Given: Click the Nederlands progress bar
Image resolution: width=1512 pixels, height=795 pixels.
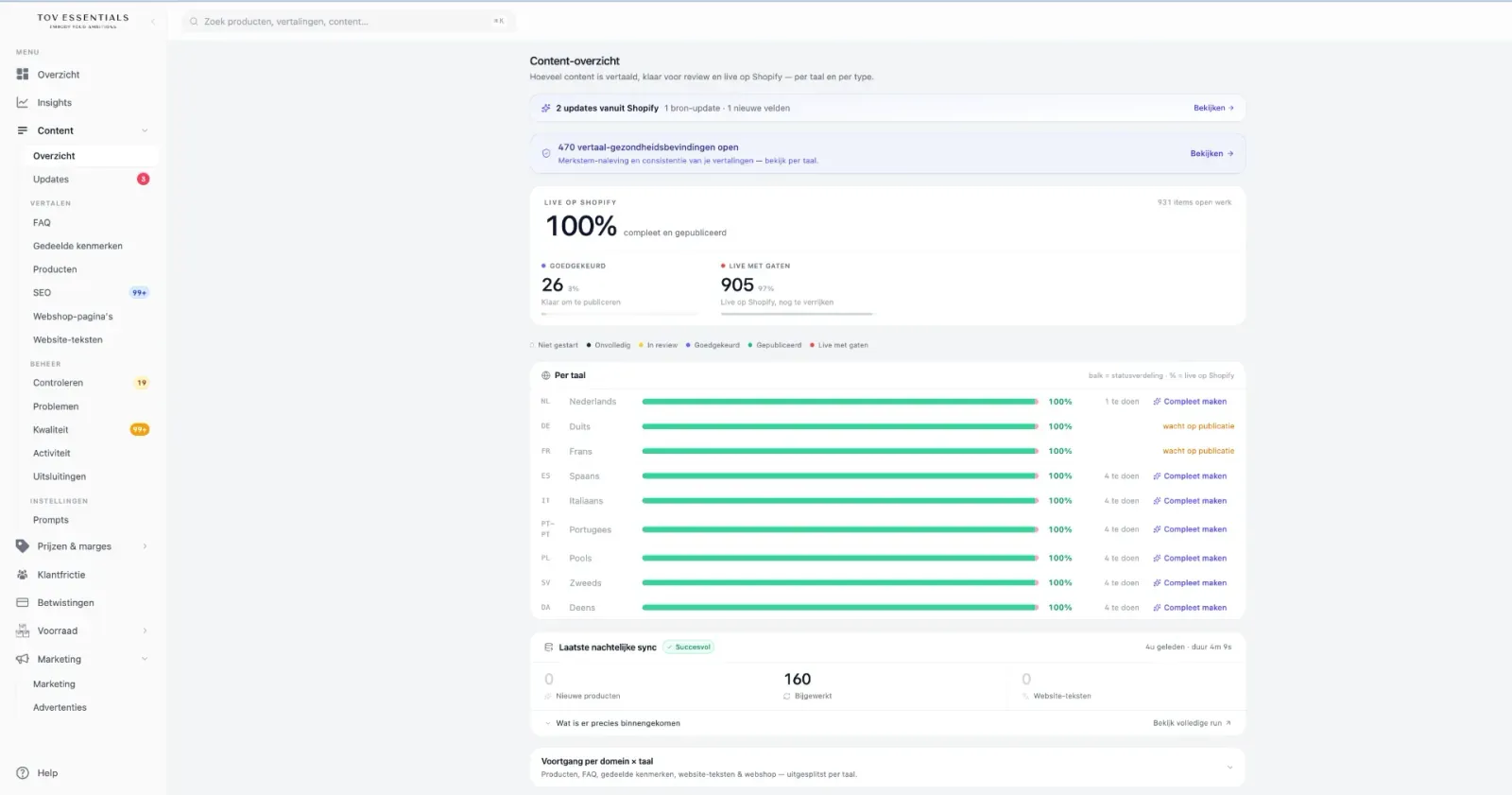Looking at the screenshot, I should (840, 402).
